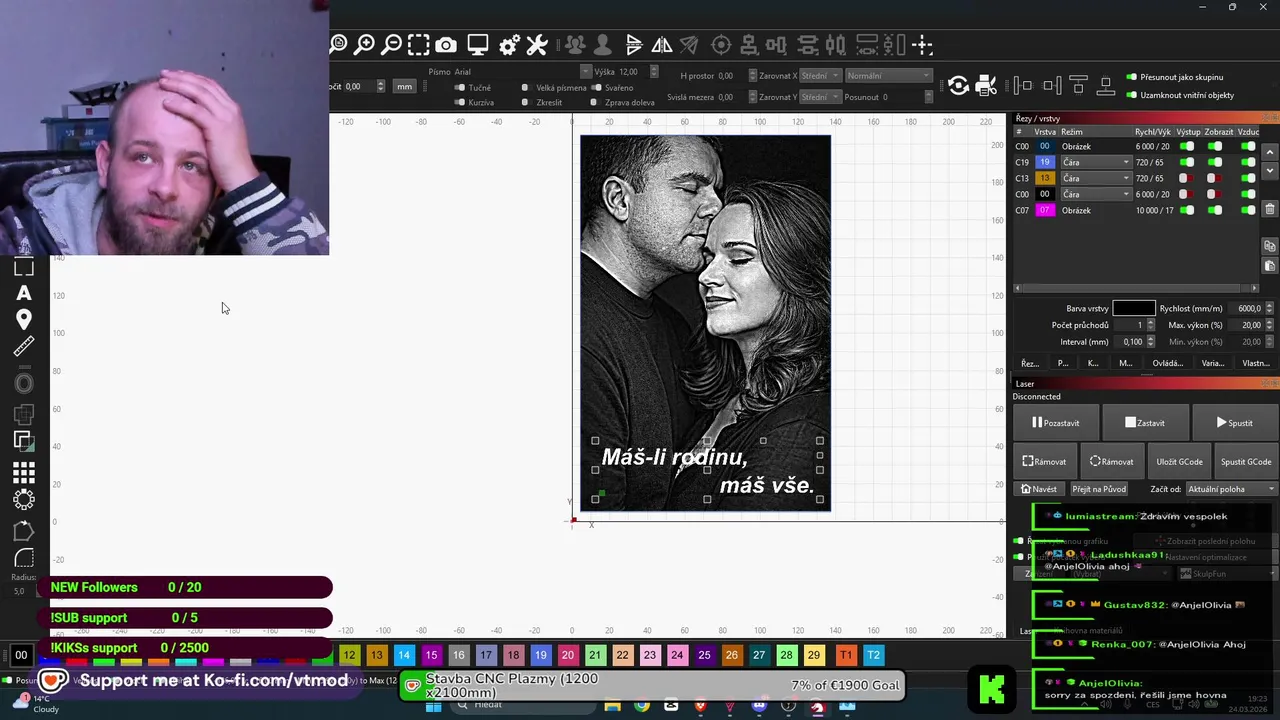Pick palette color 19 blue swatch
1280x720 pixels.
click(x=540, y=655)
